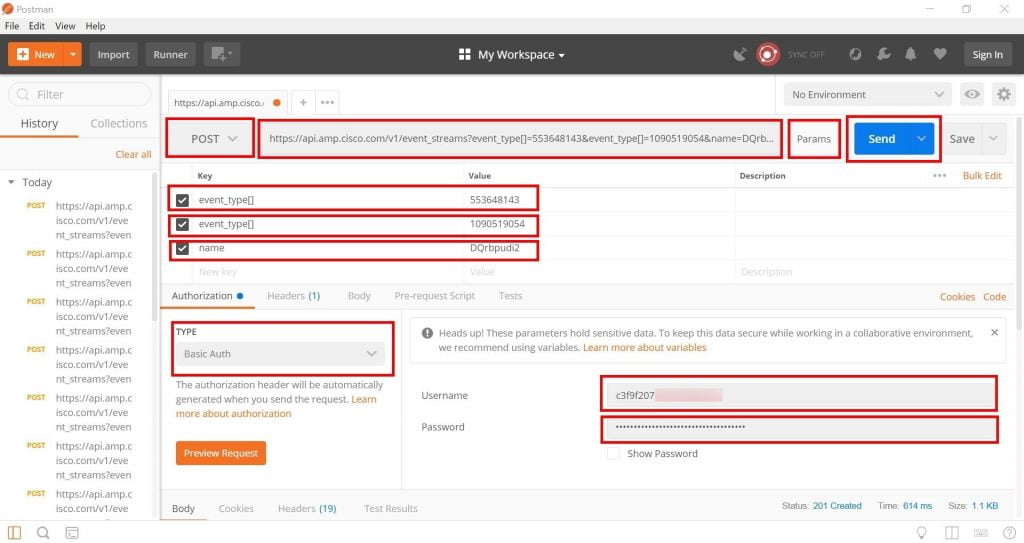Click the lightbulb bootcamp icon
The image size is (1024, 543).
click(x=921, y=533)
